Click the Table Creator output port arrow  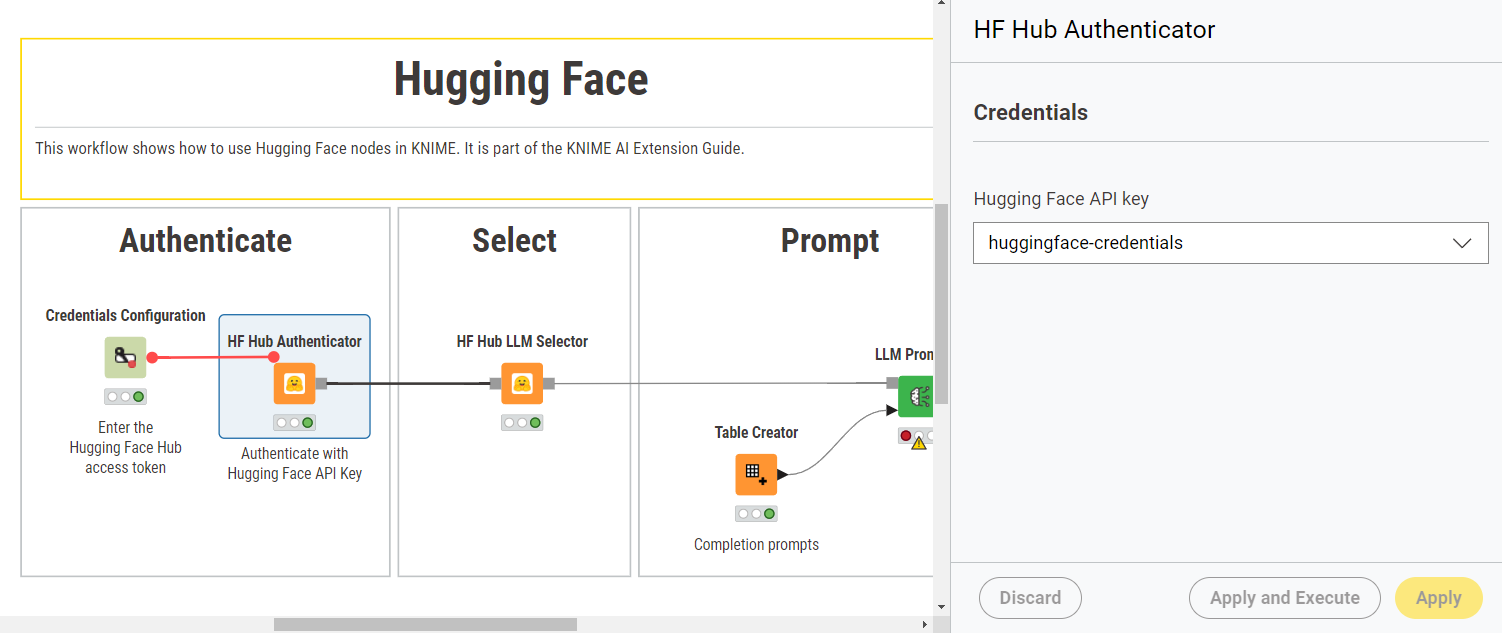click(783, 474)
